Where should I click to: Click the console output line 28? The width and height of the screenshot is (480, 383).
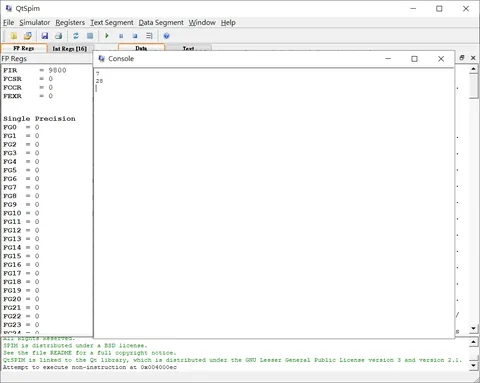click(99, 81)
